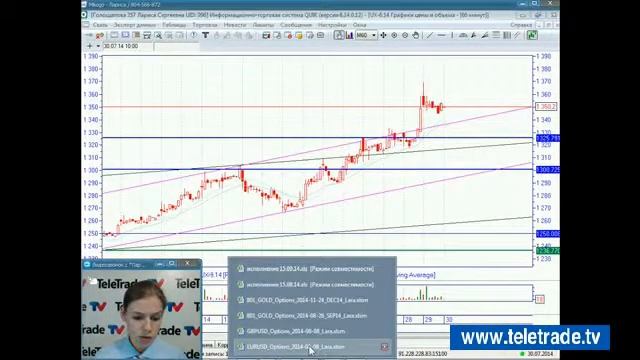Viewport: 640px width, 360px height.
Task: Click the plus add icon beside date field
Action: tap(90, 46)
